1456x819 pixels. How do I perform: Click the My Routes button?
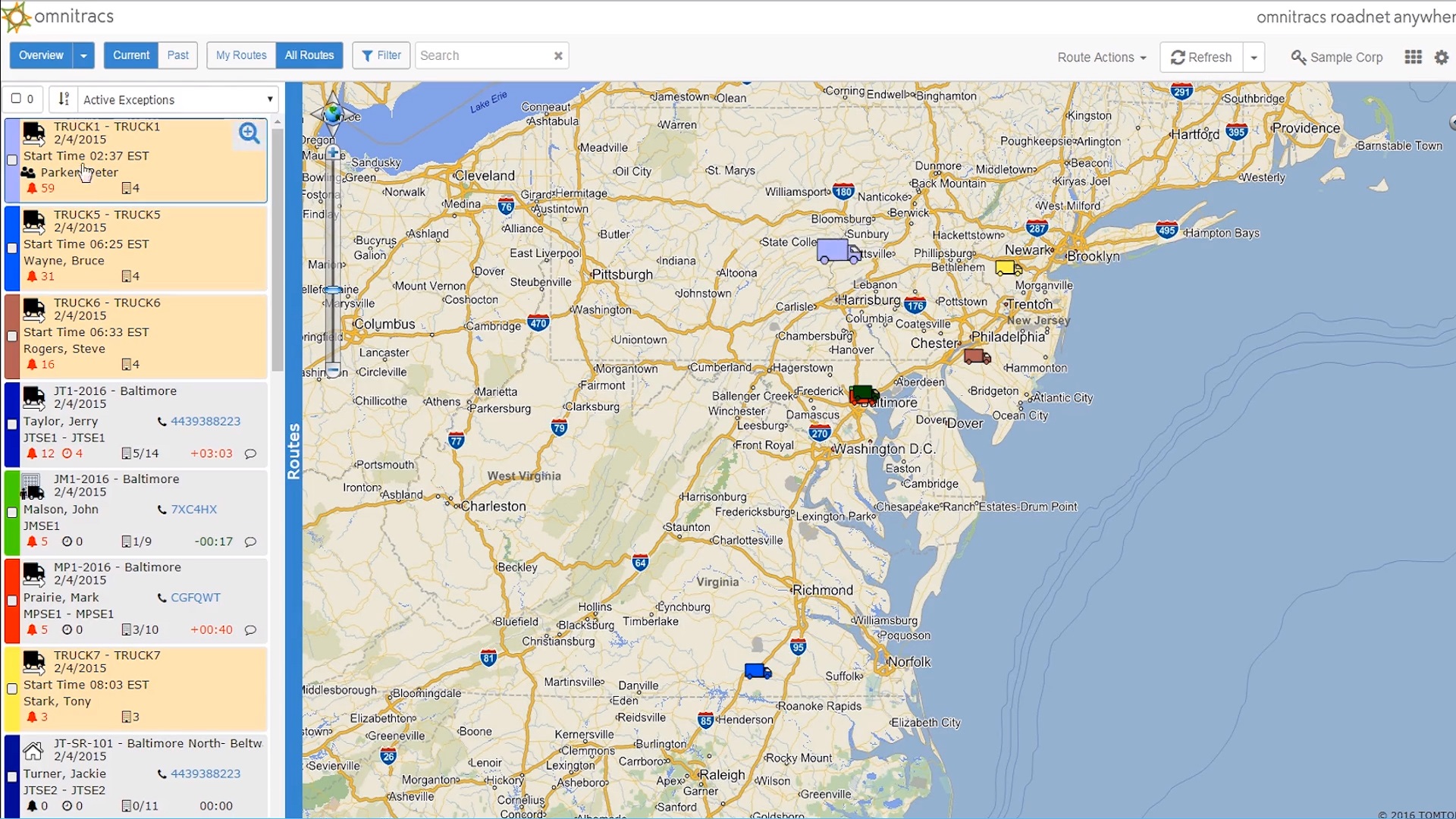pos(240,55)
